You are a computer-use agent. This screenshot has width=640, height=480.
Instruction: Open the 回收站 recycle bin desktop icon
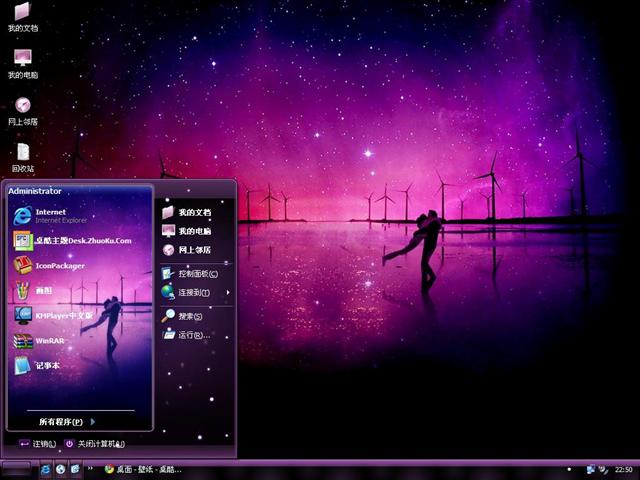click(23, 156)
